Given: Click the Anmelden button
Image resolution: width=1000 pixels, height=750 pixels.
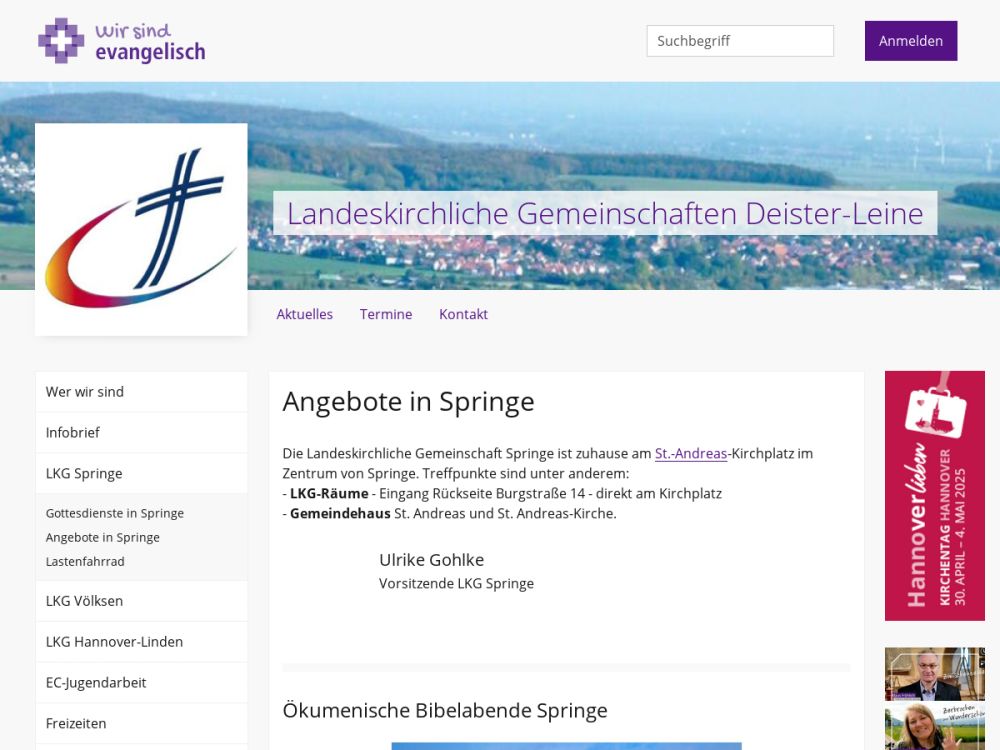Looking at the screenshot, I should point(911,41).
